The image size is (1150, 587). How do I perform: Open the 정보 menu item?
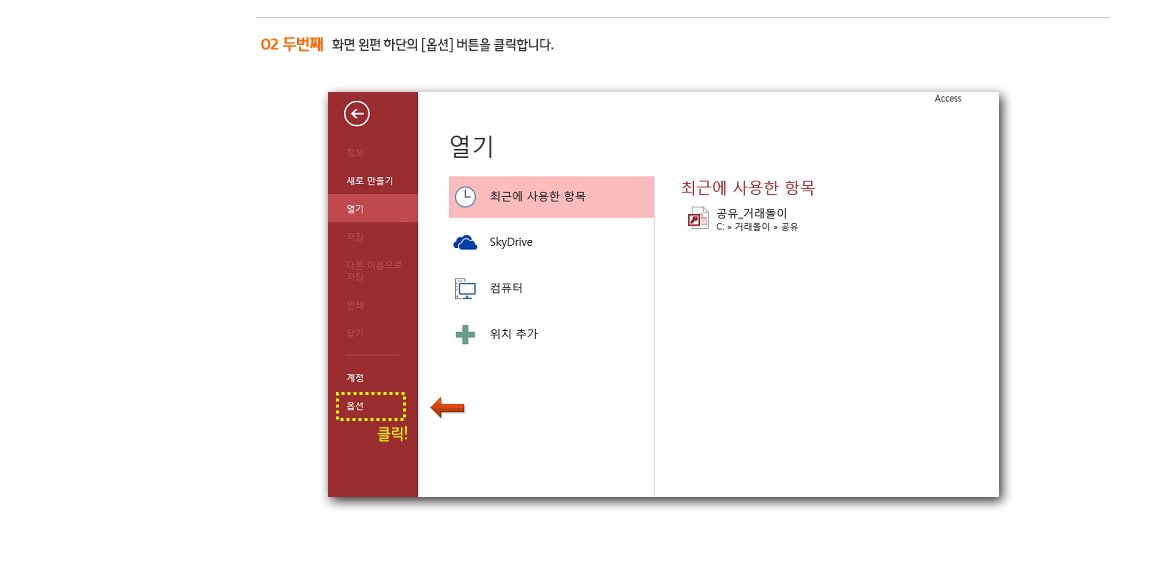[355, 153]
